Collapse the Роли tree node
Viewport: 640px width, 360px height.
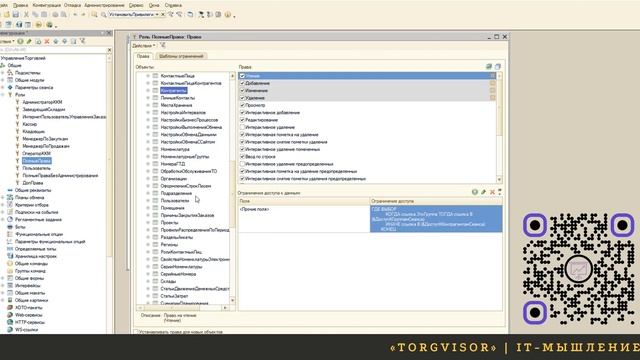pyautogui.click(x=3, y=95)
